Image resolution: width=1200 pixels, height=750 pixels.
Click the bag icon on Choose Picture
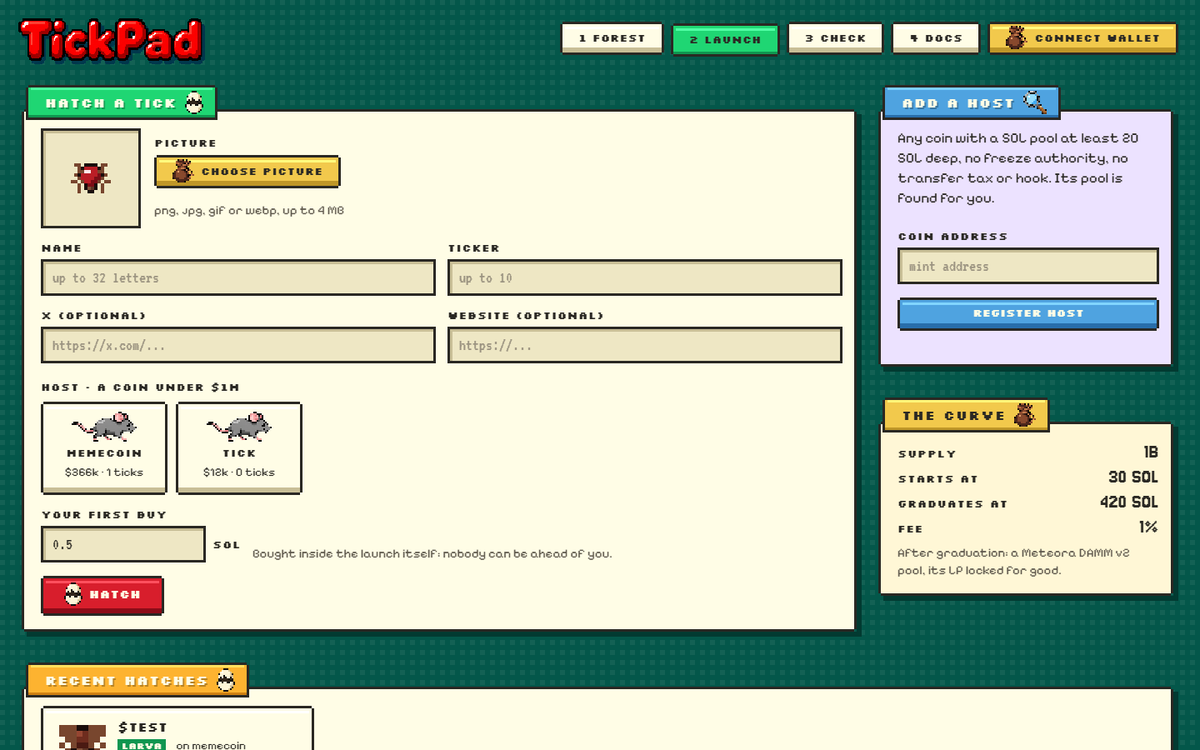click(x=182, y=171)
